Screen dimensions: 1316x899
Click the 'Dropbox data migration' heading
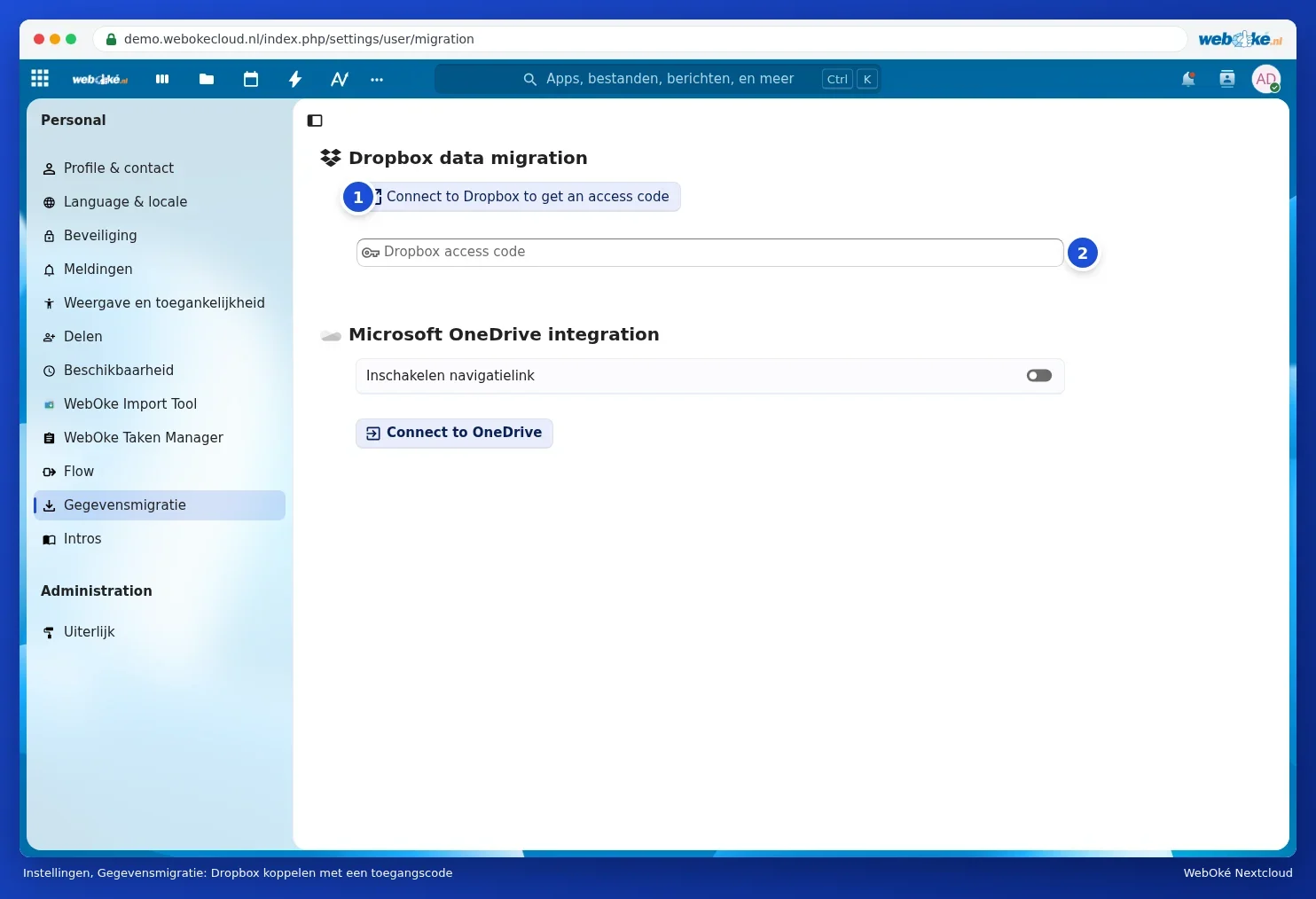point(467,158)
